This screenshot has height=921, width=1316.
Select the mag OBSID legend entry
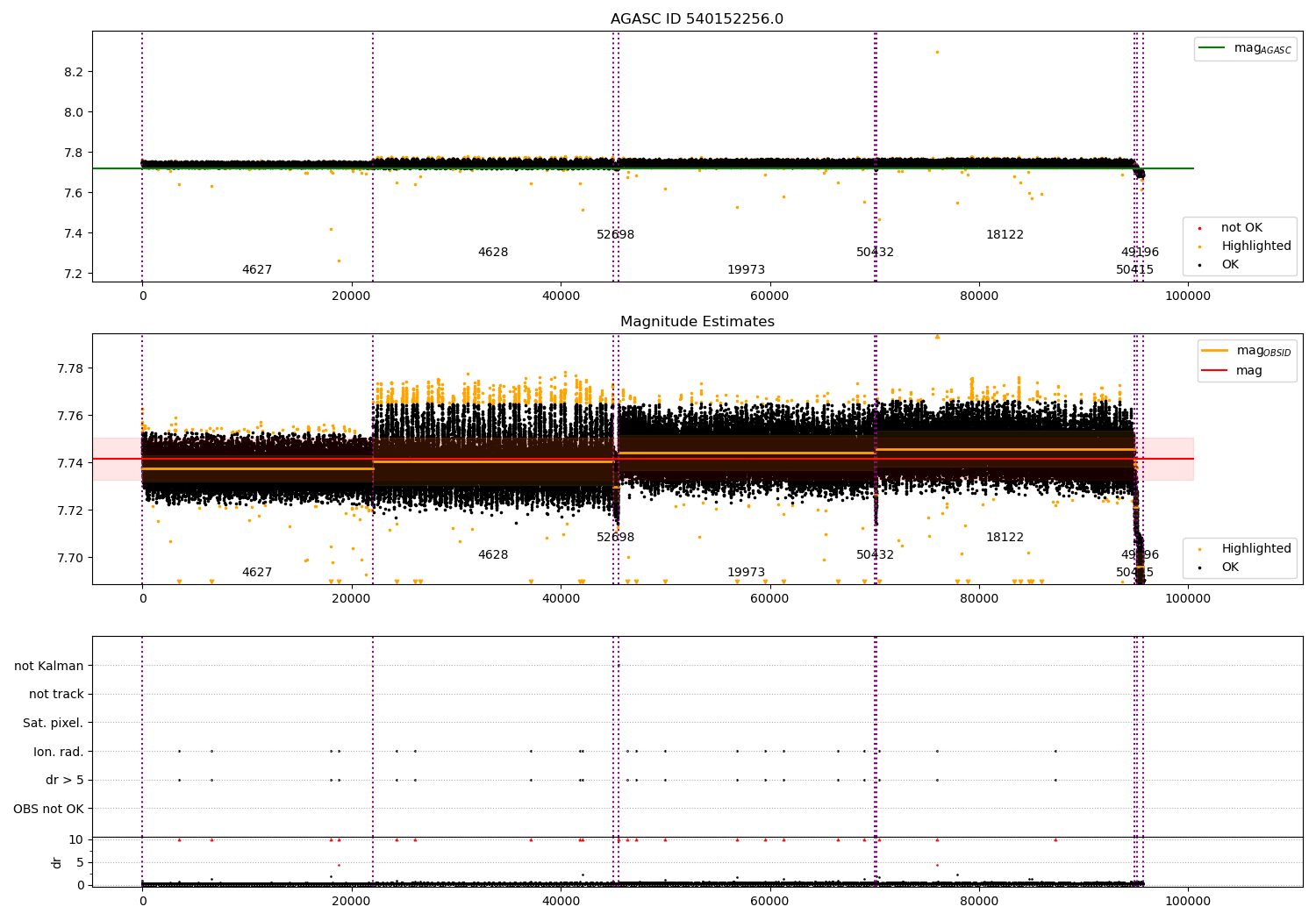pyautogui.click(x=1246, y=351)
